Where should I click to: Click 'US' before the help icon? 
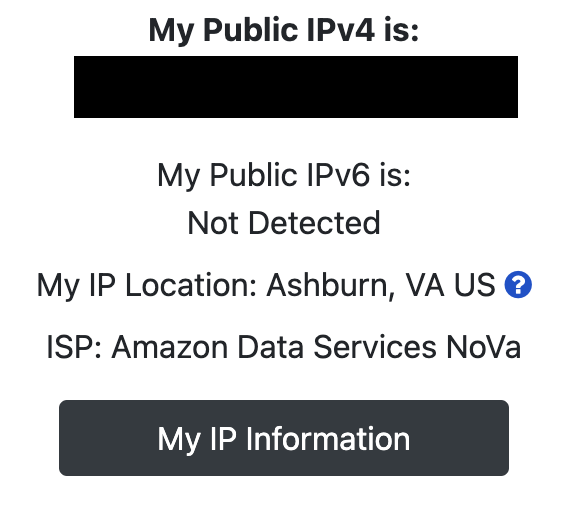pyautogui.click(x=474, y=285)
